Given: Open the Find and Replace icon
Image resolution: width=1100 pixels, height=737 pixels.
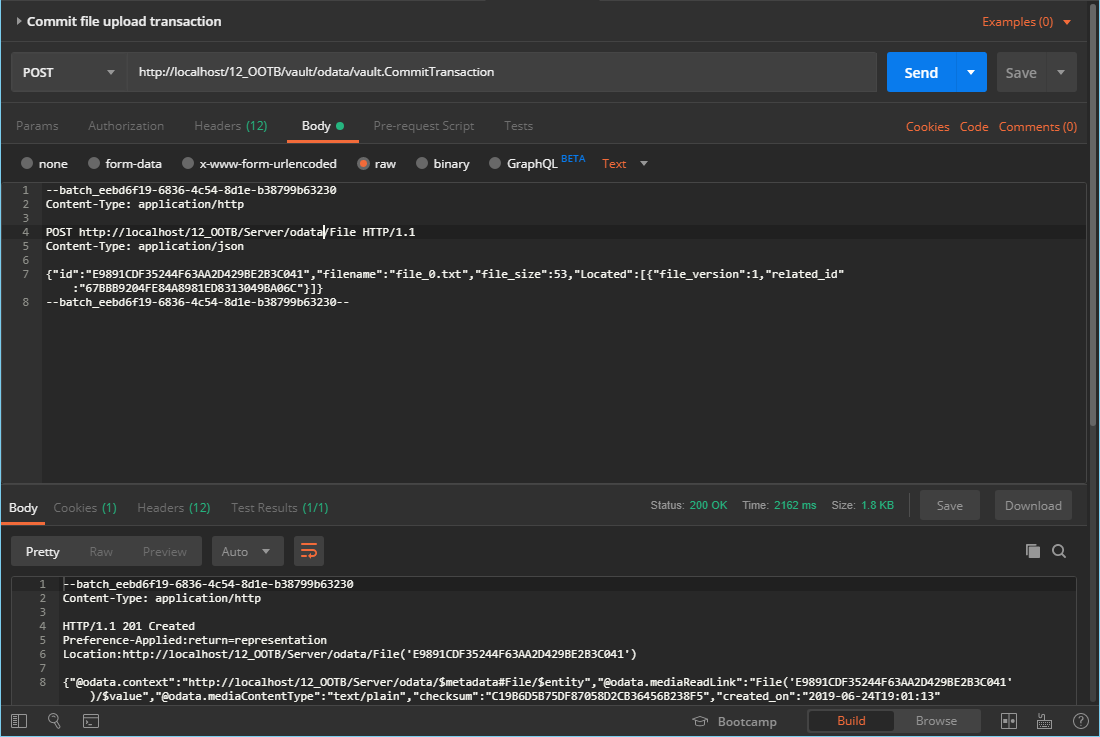Looking at the screenshot, I should [54, 721].
